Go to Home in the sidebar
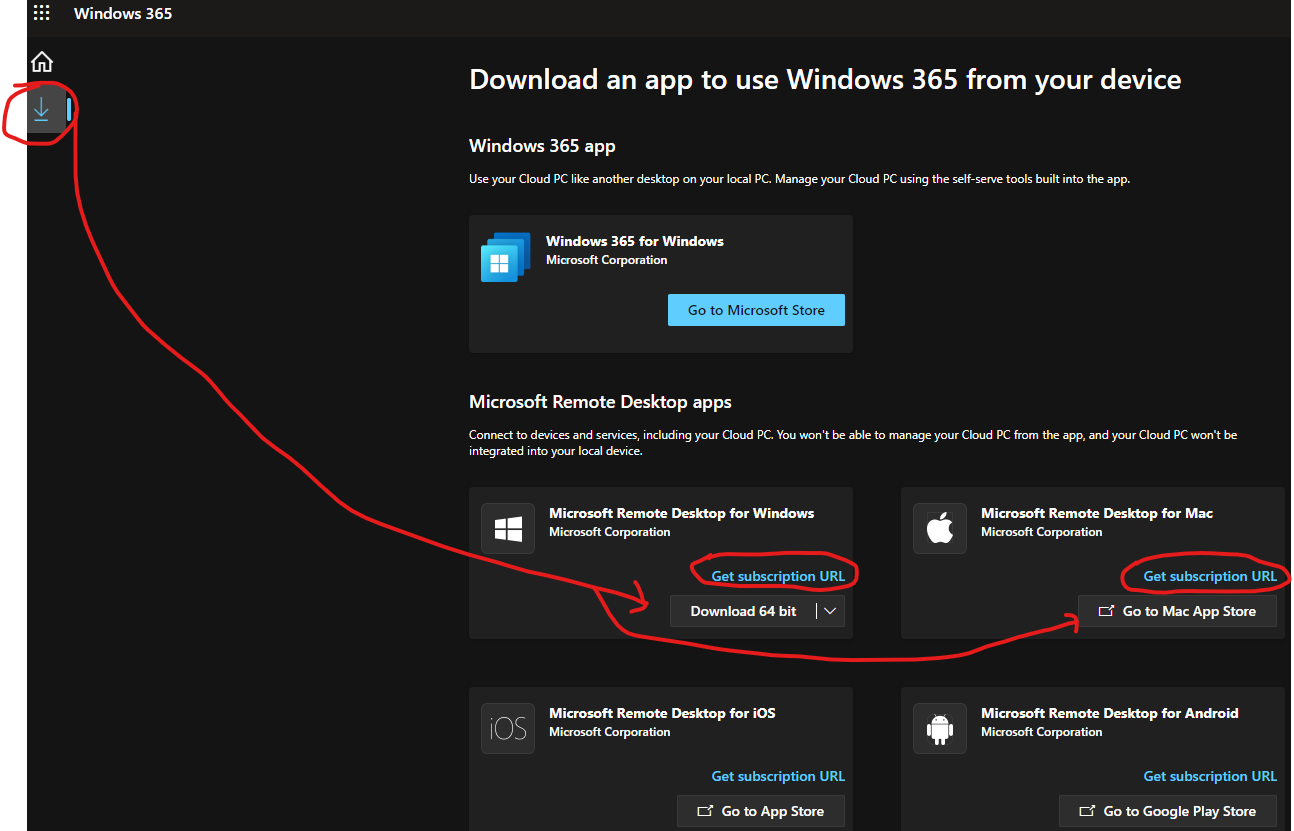The image size is (1294, 831). tap(42, 62)
